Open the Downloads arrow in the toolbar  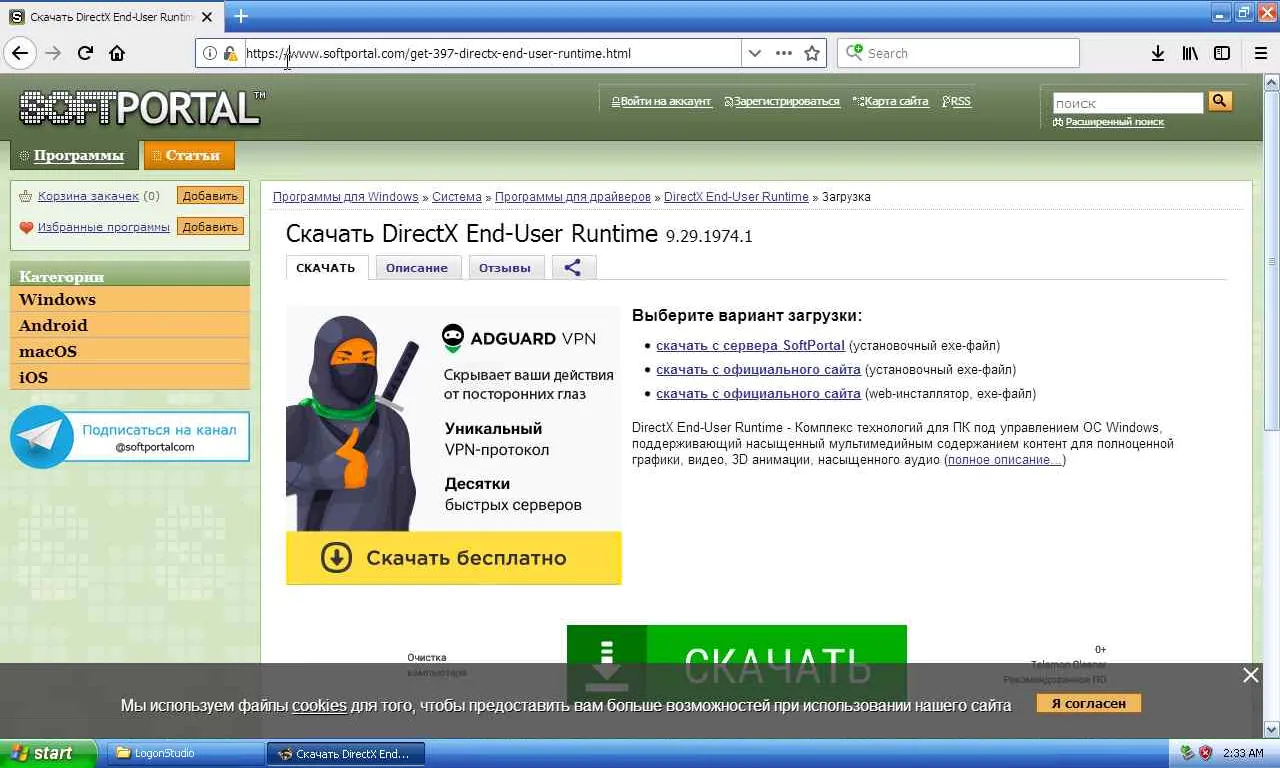coord(1158,53)
